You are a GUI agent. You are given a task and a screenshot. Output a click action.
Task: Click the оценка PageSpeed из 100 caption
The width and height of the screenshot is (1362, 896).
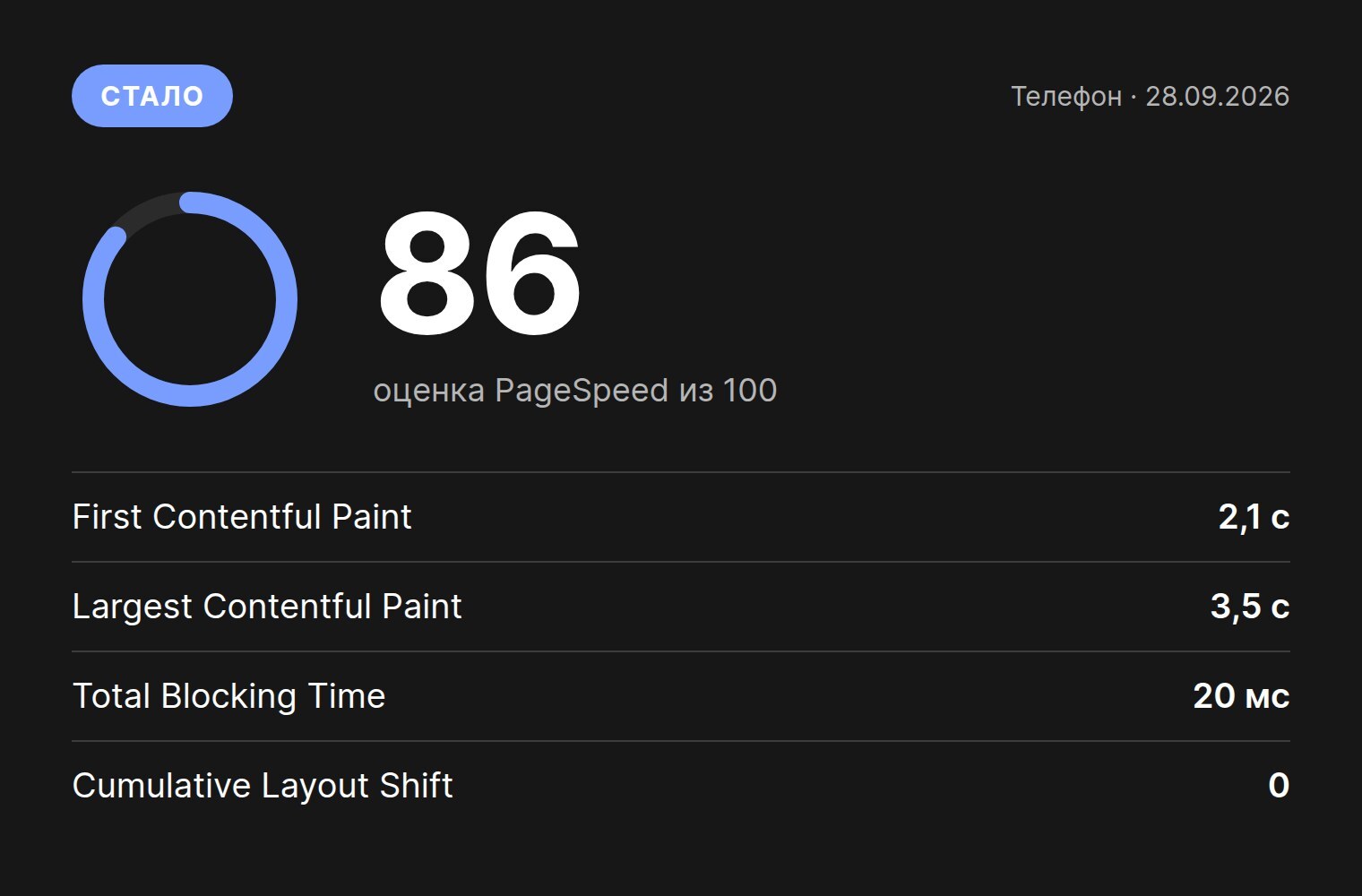(x=574, y=391)
